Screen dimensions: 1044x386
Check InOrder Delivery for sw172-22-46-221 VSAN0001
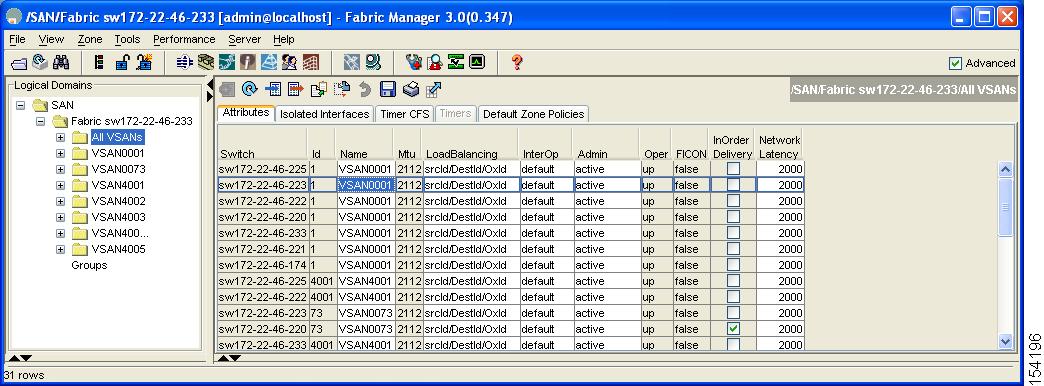[732, 249]
